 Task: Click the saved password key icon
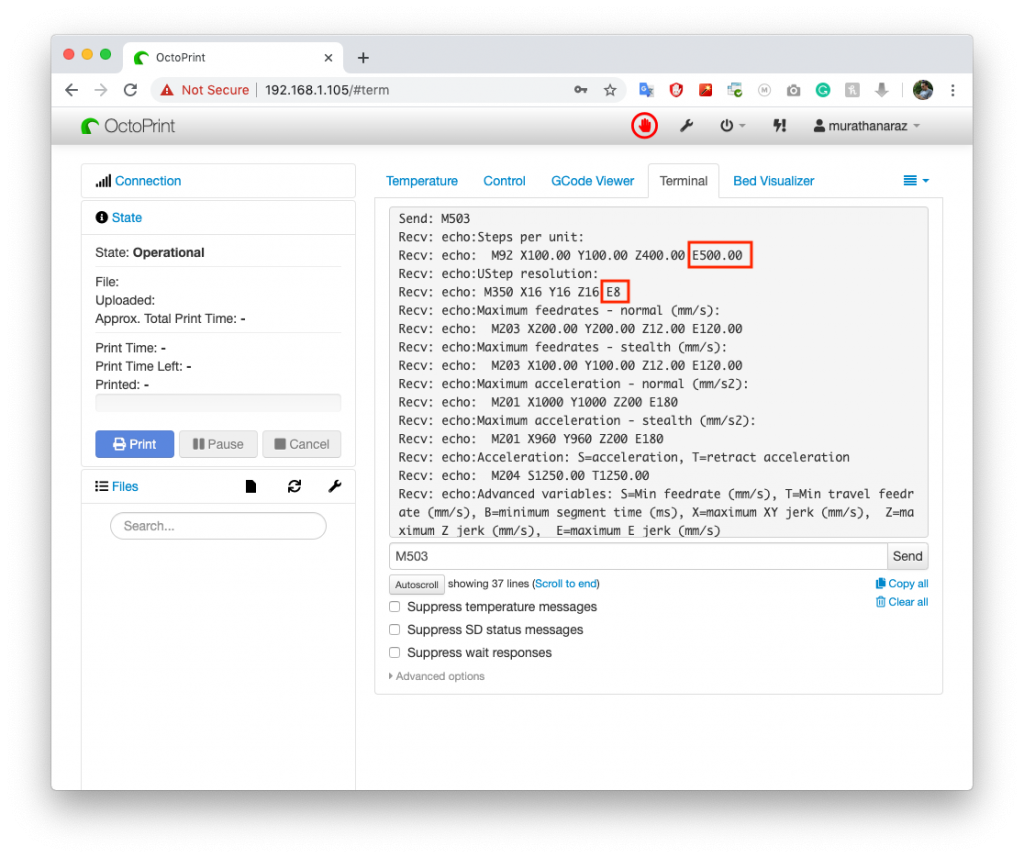581,90
